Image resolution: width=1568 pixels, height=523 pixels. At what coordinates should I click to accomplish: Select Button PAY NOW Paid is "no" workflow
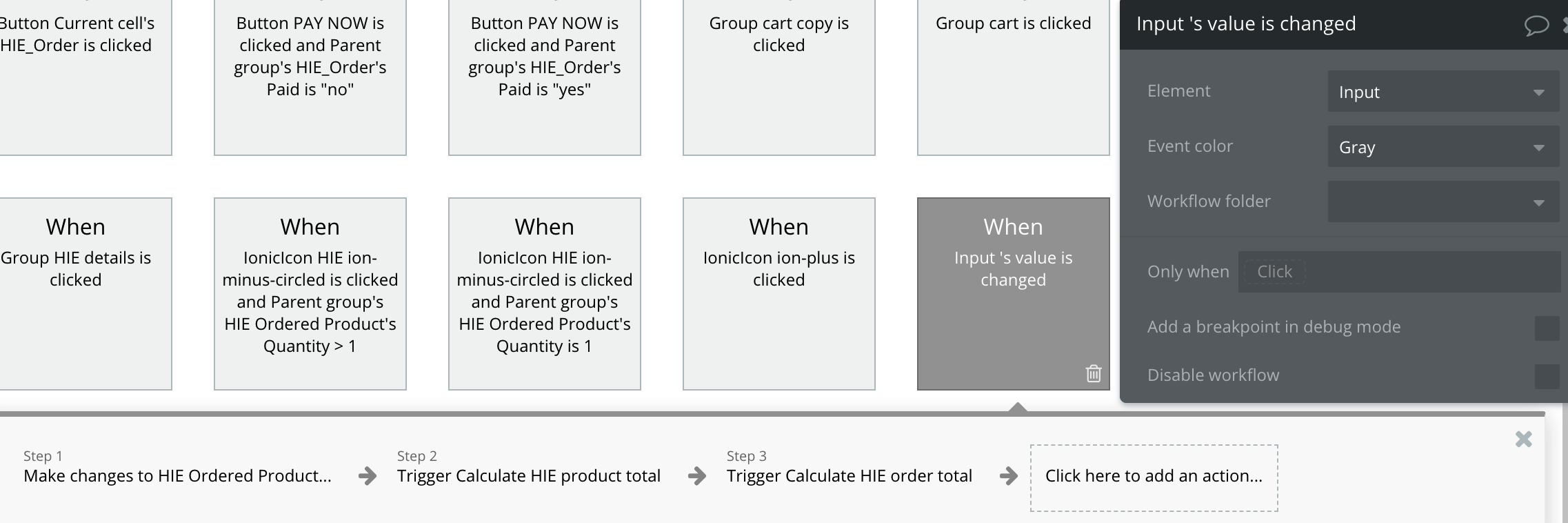click(x=310, y=76)
